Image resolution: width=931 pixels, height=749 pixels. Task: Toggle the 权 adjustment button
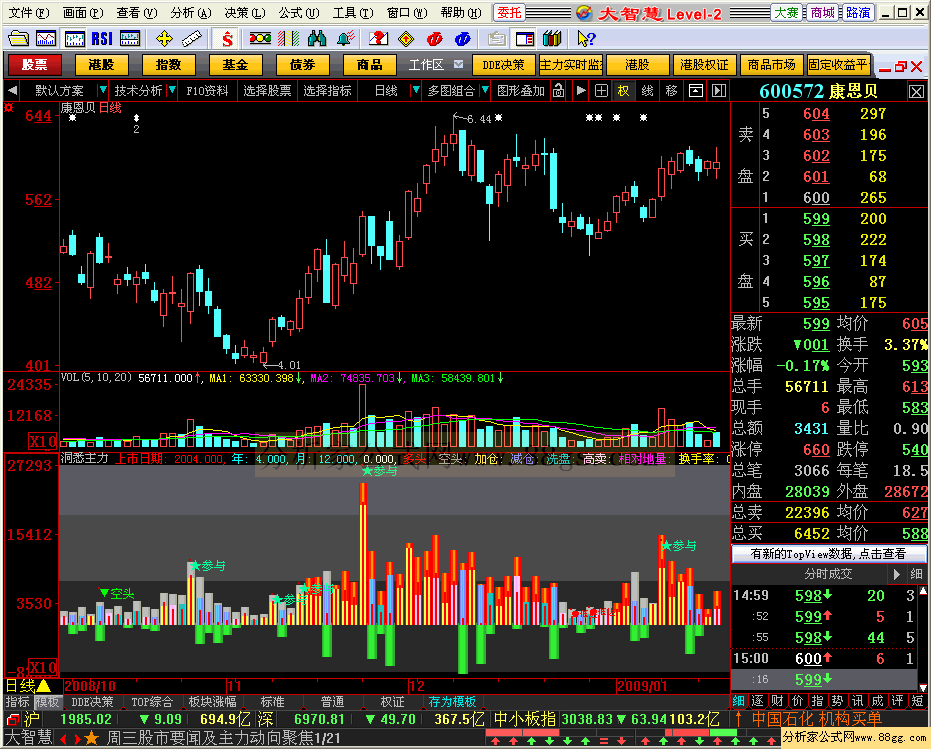(623, 91)
